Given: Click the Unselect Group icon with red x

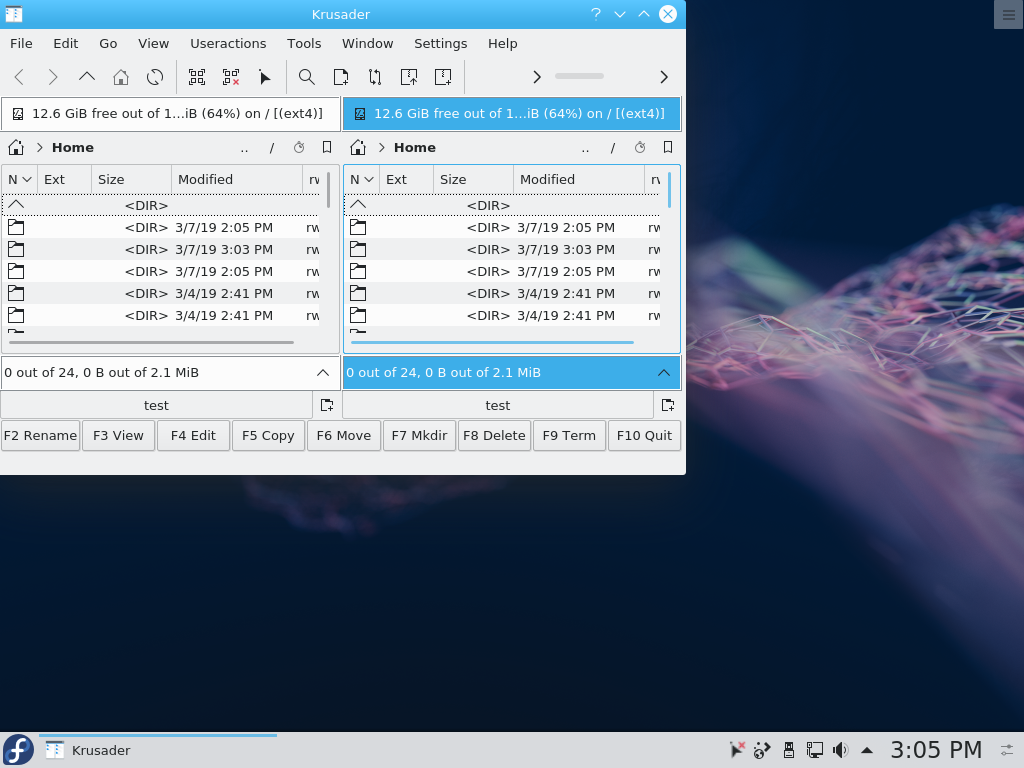Looking at the screenshot, I should (x=231, y=77).
